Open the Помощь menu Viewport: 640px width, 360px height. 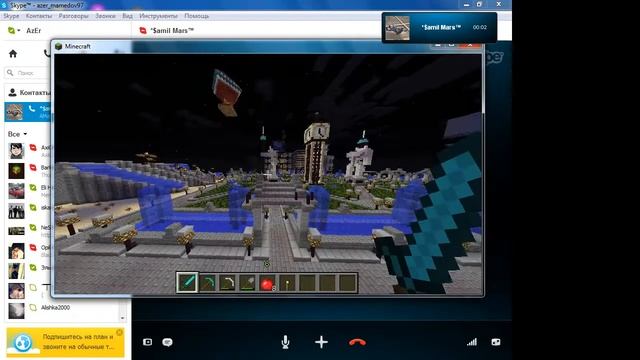click(x=196, y=16)
